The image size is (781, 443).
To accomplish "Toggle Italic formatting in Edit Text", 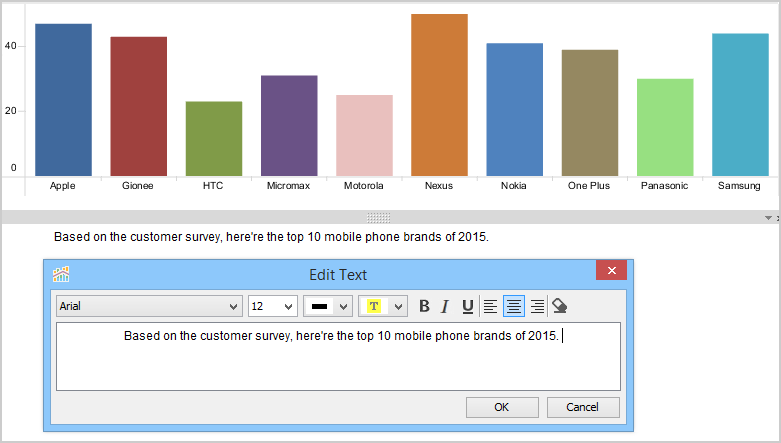I will (x=445, y=306).
